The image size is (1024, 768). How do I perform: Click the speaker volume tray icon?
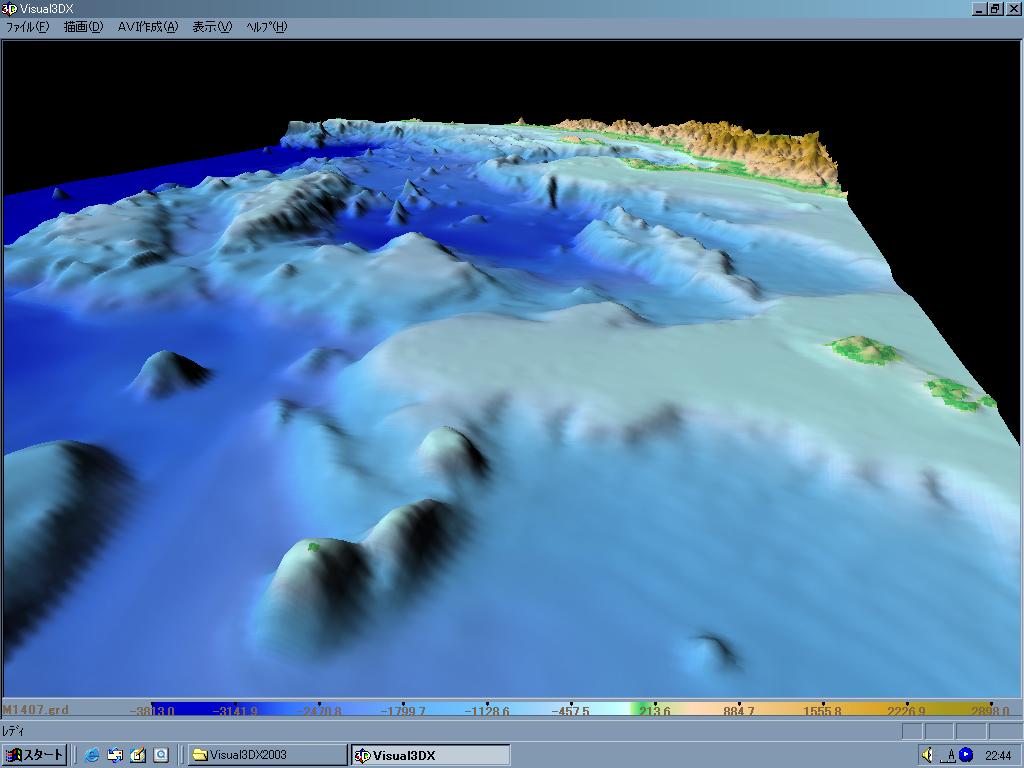click(928, 755)
